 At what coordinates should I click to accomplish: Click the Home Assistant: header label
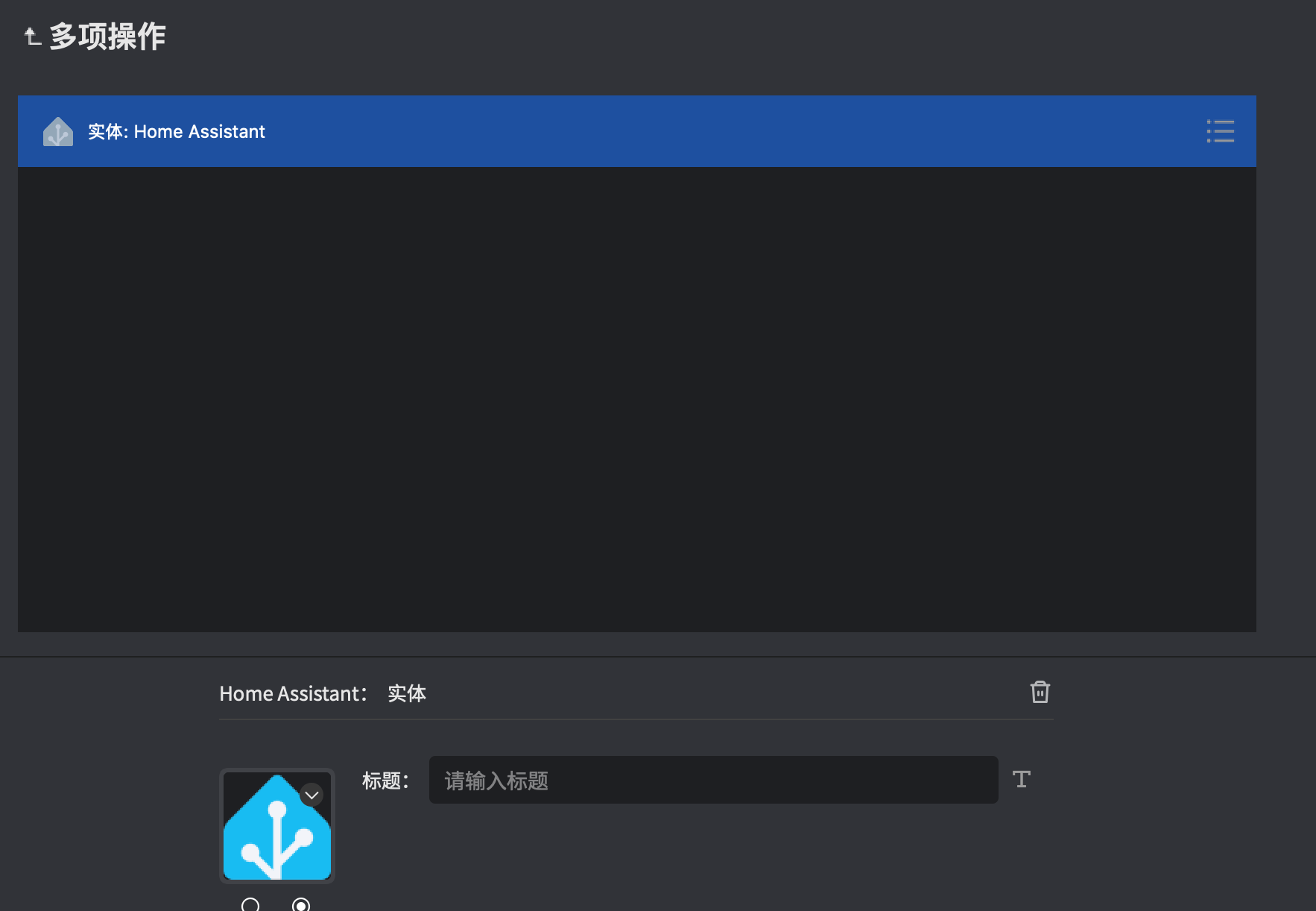point(292,693)
